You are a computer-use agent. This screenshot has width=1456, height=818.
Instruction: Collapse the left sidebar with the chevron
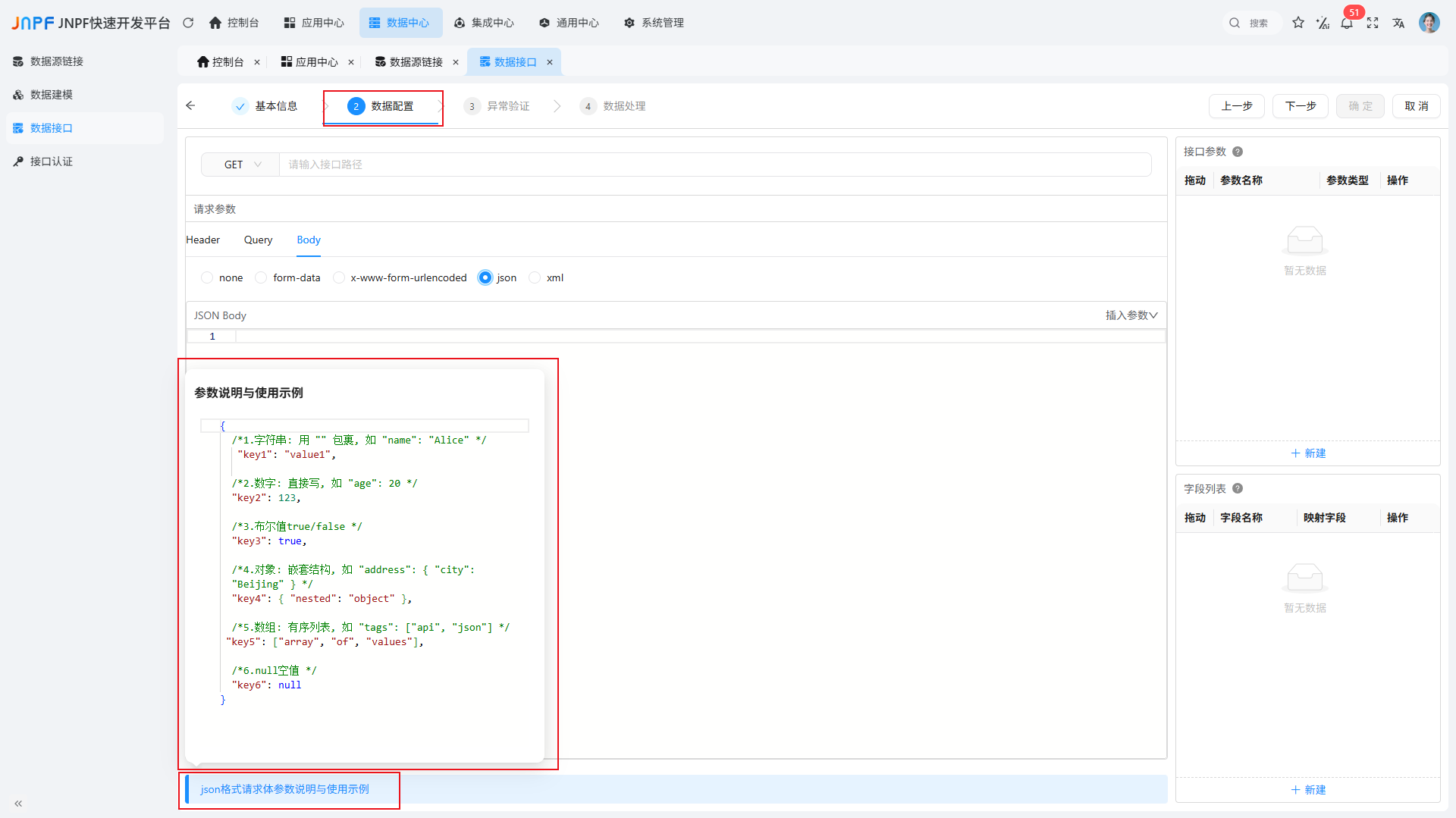point(17,804)
